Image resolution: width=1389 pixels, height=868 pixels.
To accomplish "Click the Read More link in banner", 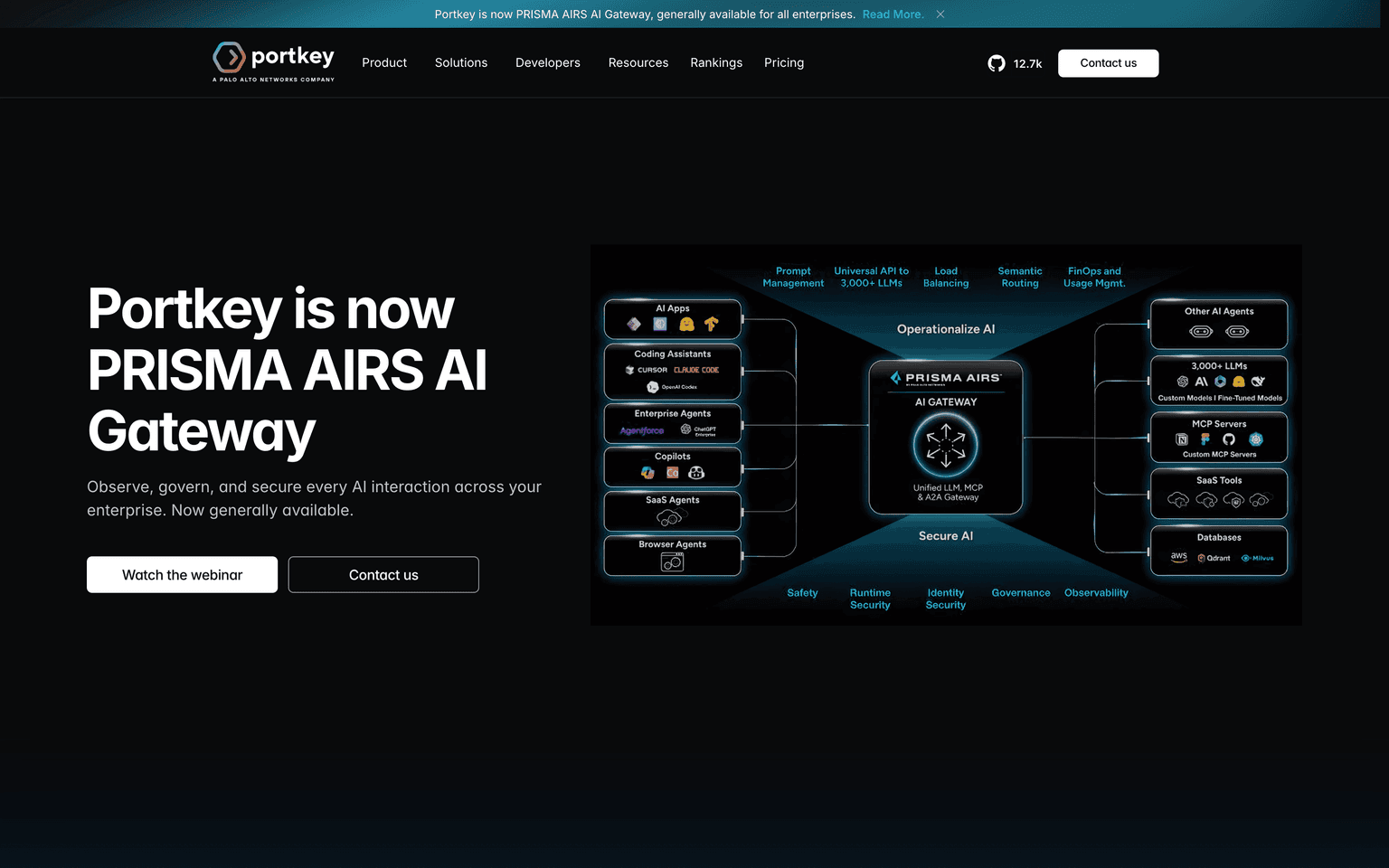I will pyautogui.click(x=893, y=14).
